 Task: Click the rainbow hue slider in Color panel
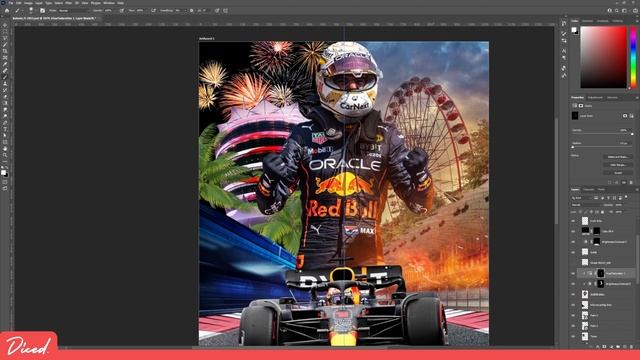tap(633, 57)
